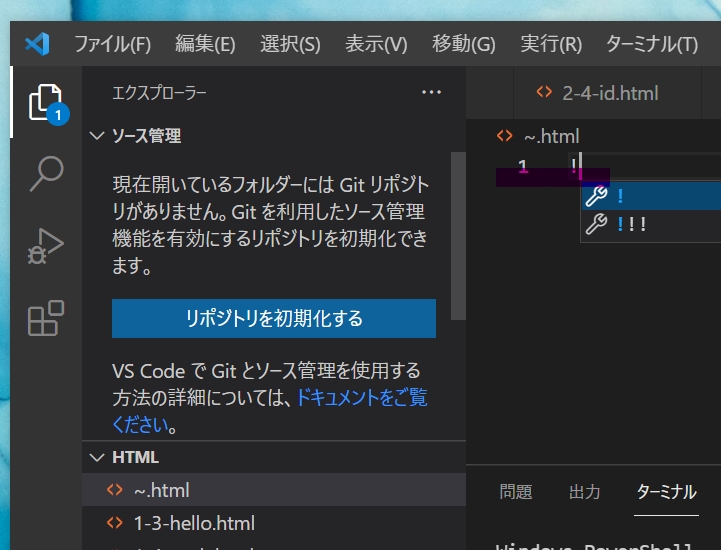The width and height of the screenshot is (721, 550).
Task: Switch to the 出力 panel tab
Action: pyautogui.click(x=585, y=492)
